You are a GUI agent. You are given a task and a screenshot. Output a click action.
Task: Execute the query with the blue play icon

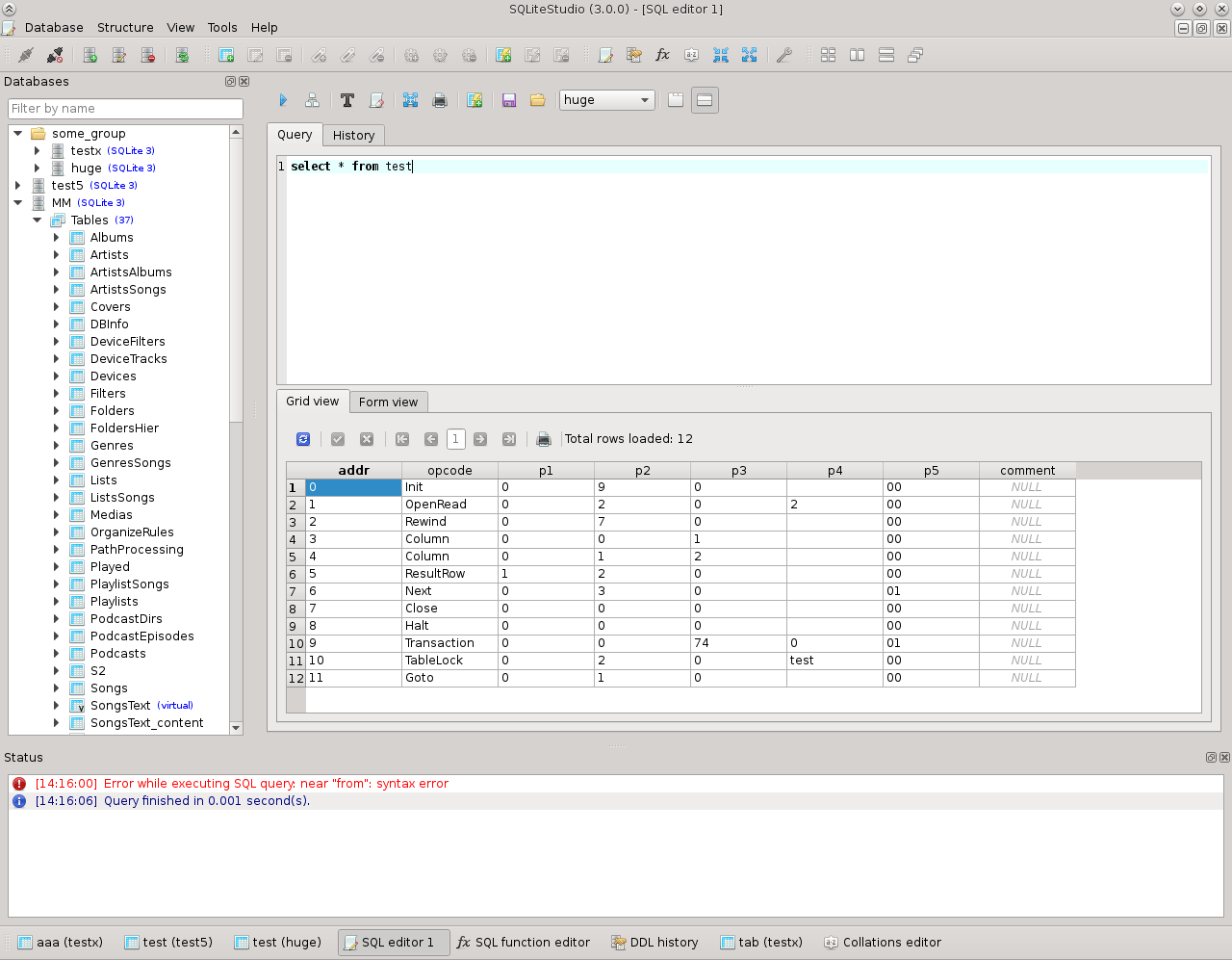point(283,100)
